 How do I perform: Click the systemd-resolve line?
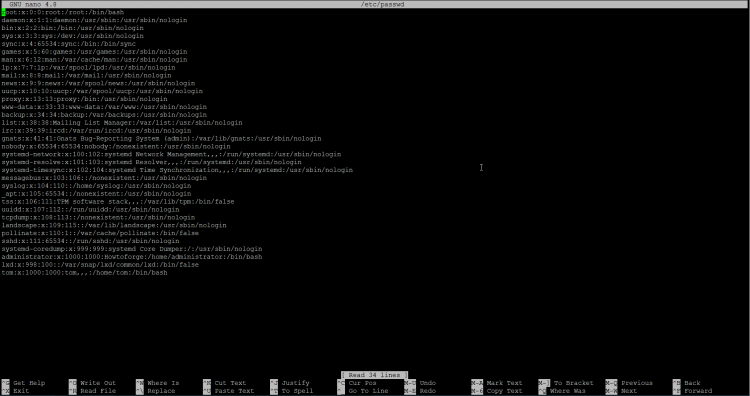click(152, 162)
